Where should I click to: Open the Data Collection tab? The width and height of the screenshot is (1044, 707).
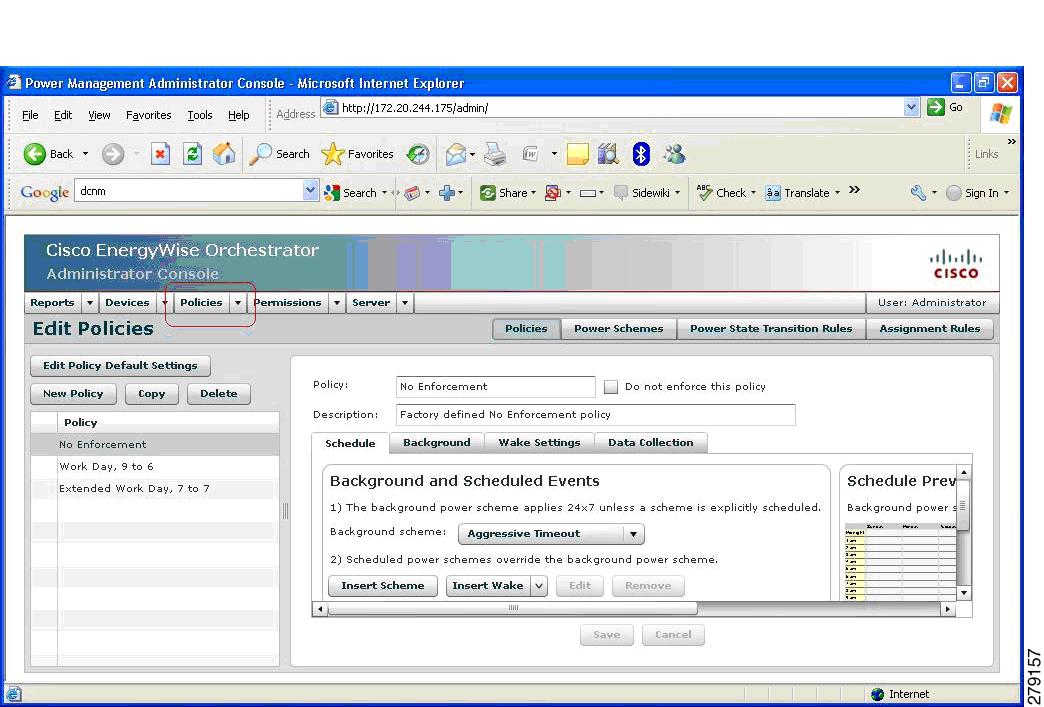[x=651, y=443]
